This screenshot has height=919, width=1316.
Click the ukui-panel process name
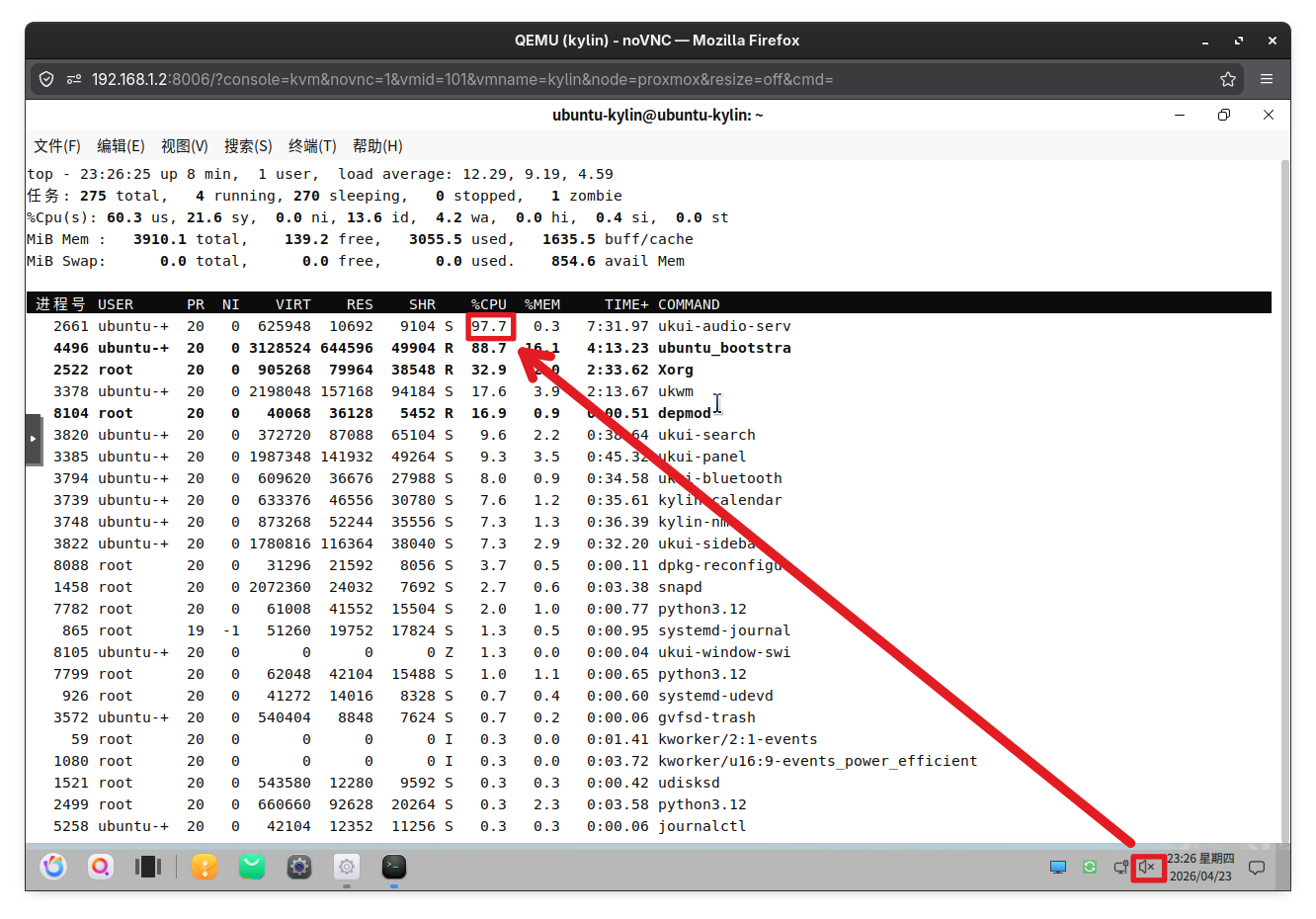pyautogui.click(x=702, y=457)
